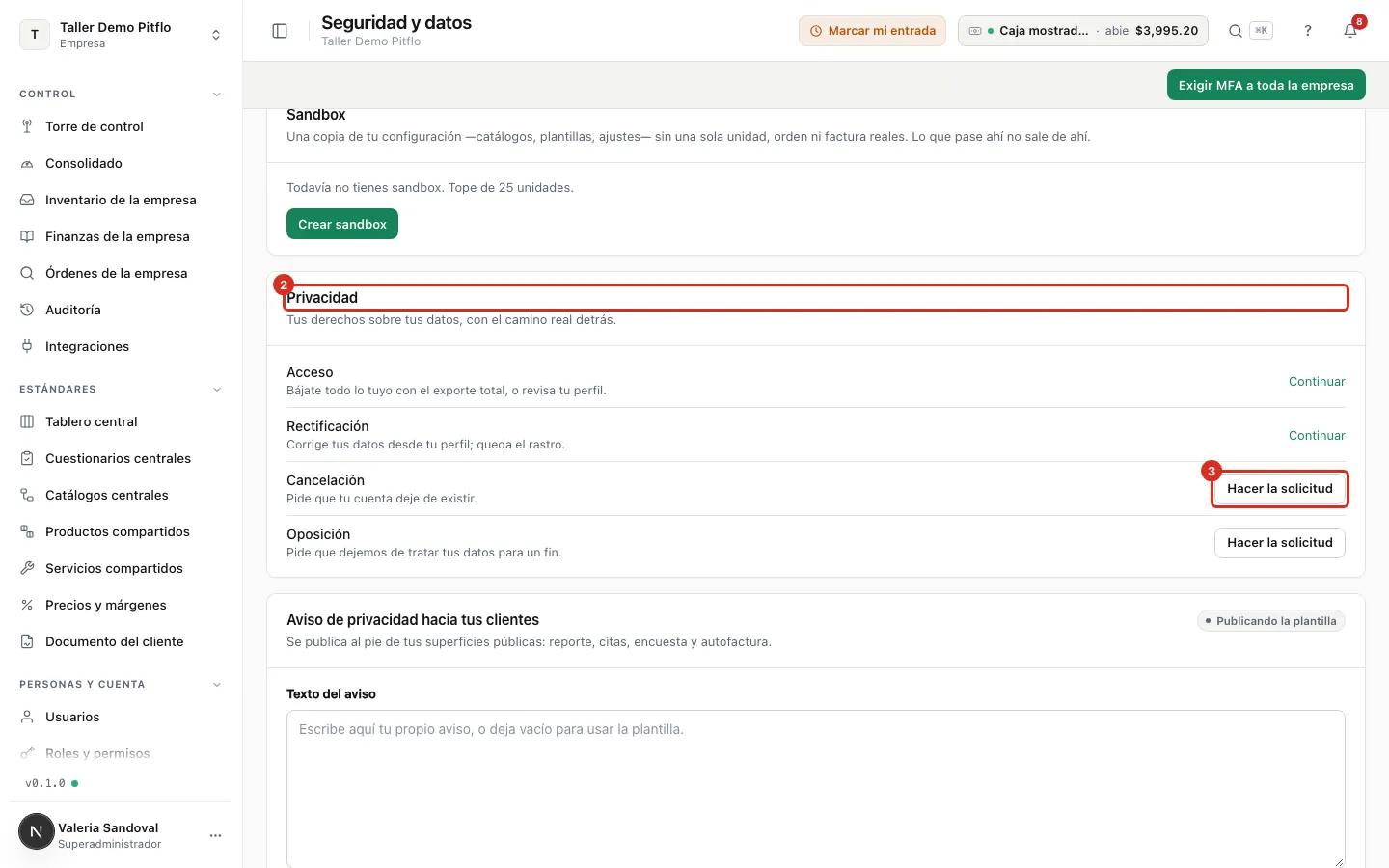Collapse the ESTÁNDARES sidebar section
The height and width of the screenshot is (868, 1389).
217,390
